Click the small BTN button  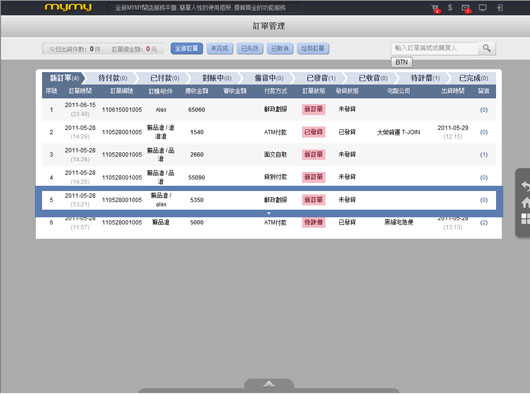pyautogui.click(x=402, y=62)
